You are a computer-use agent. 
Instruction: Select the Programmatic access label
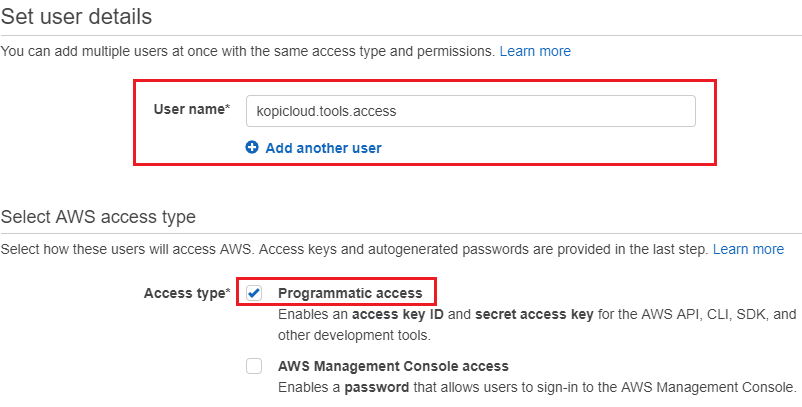click(x=350, y=293)
